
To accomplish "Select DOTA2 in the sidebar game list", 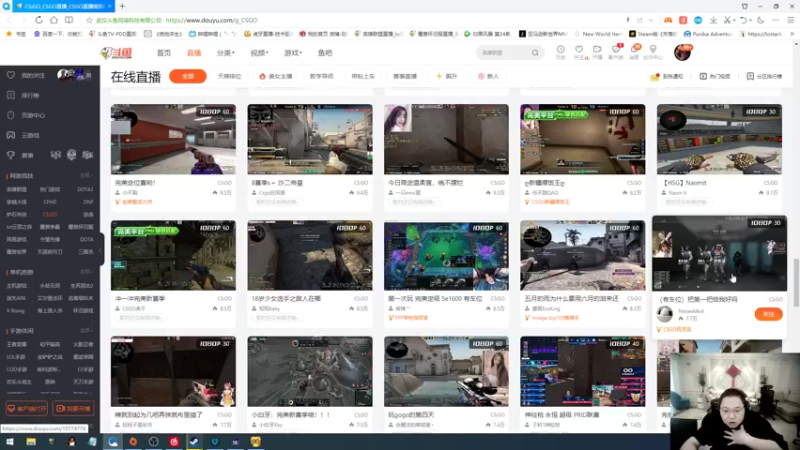I will click(x=85, y=189).
